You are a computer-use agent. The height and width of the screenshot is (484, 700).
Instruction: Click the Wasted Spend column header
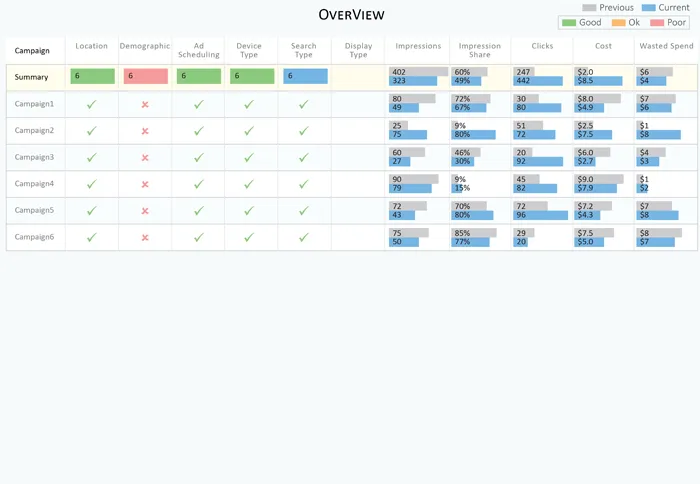[666, 46]
